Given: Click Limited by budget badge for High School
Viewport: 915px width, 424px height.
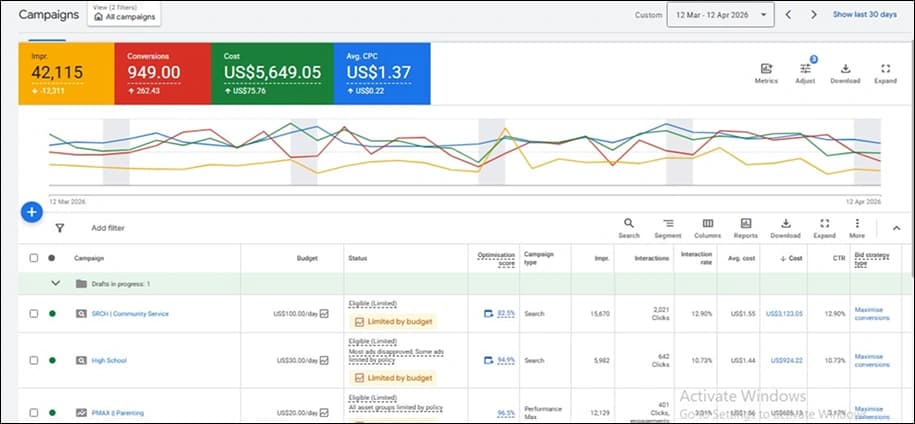Looking at the screenshot, I should click(393, 378).
